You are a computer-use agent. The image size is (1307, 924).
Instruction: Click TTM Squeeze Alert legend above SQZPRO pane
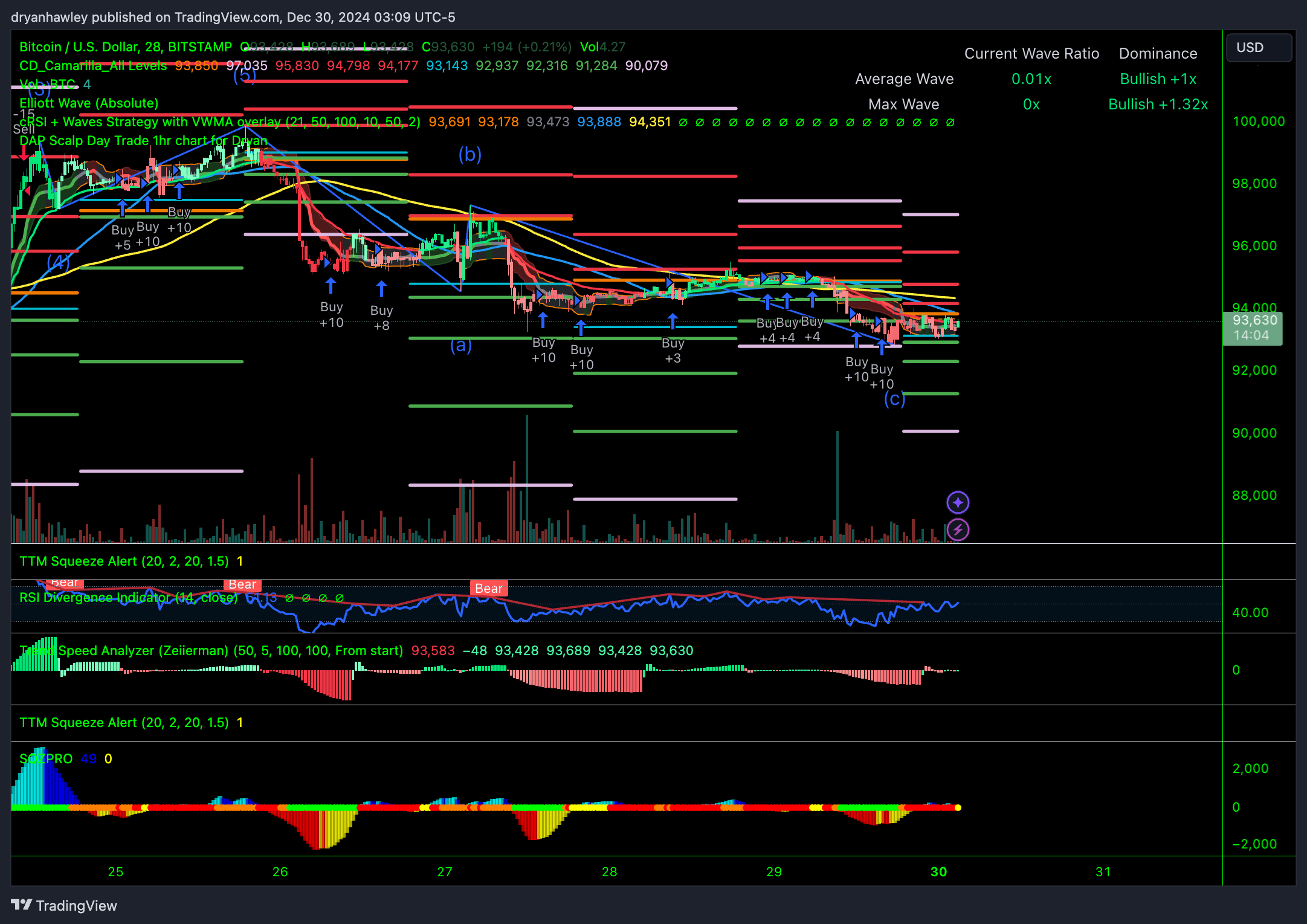point(124,723)
